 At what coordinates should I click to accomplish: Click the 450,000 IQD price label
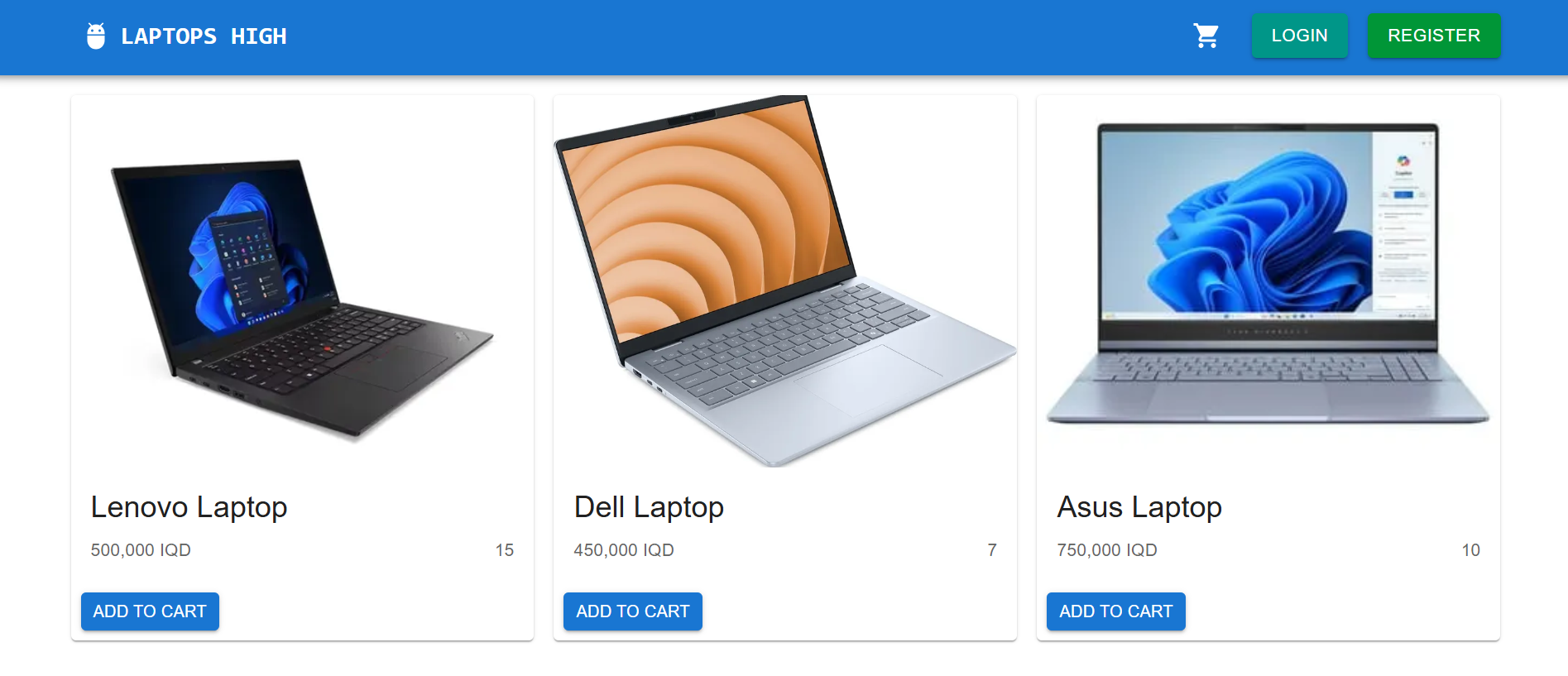(x=624, y=550)
